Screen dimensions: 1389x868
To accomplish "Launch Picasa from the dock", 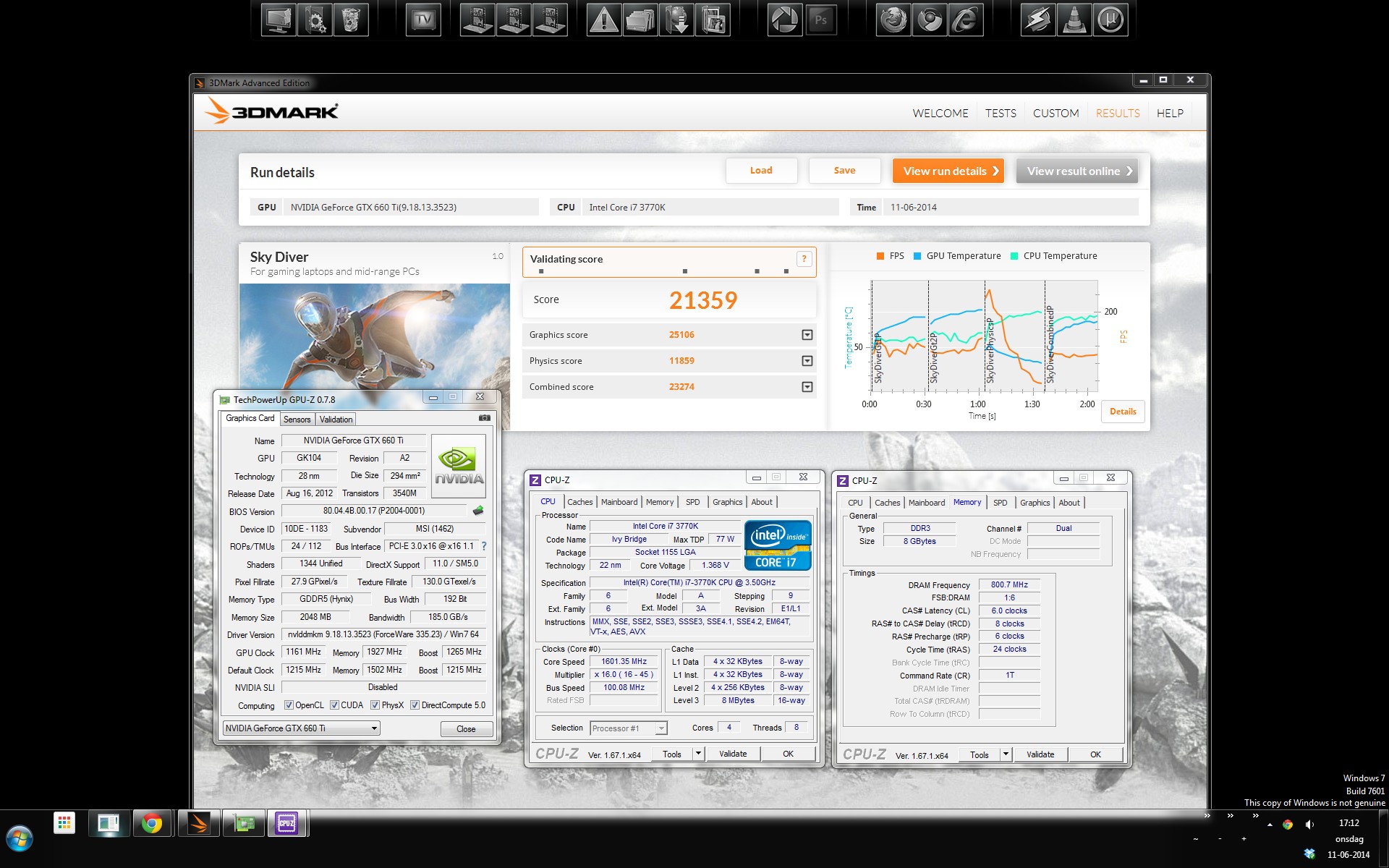I will 784,20.
